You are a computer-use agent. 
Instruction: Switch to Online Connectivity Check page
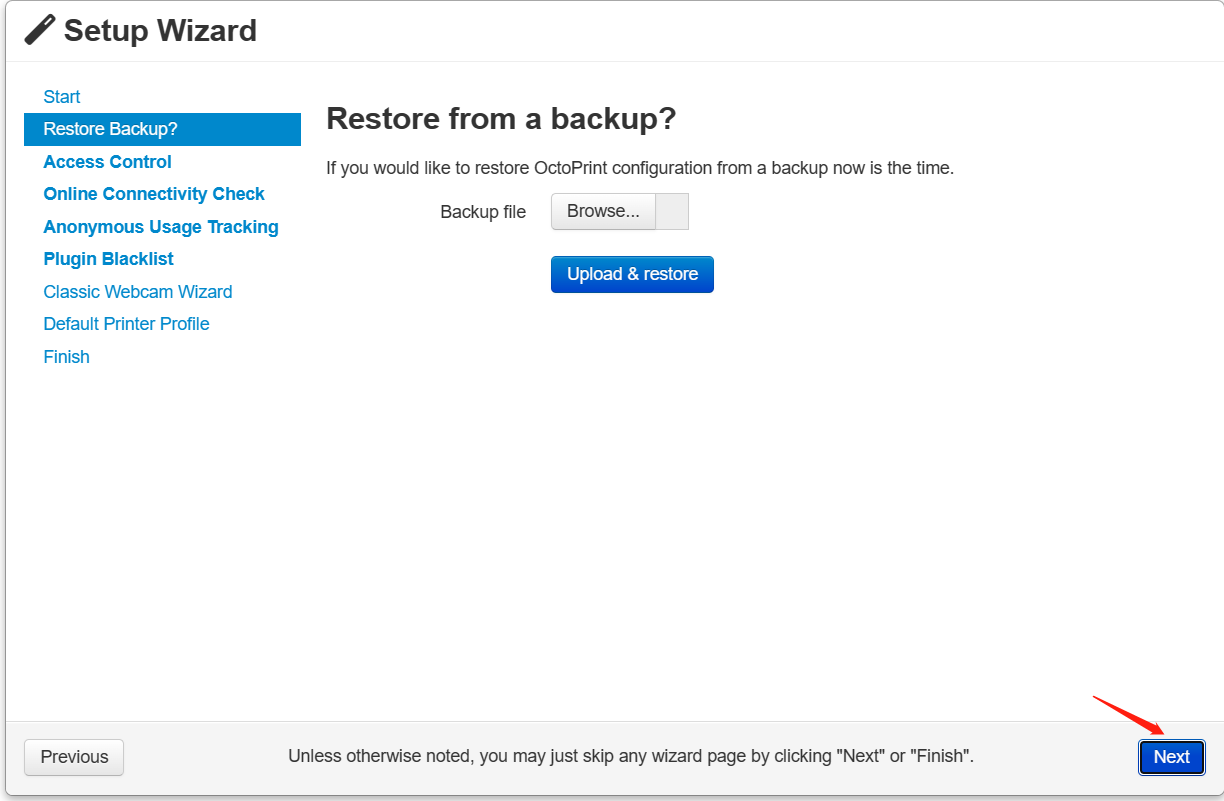tap(154, 194)
